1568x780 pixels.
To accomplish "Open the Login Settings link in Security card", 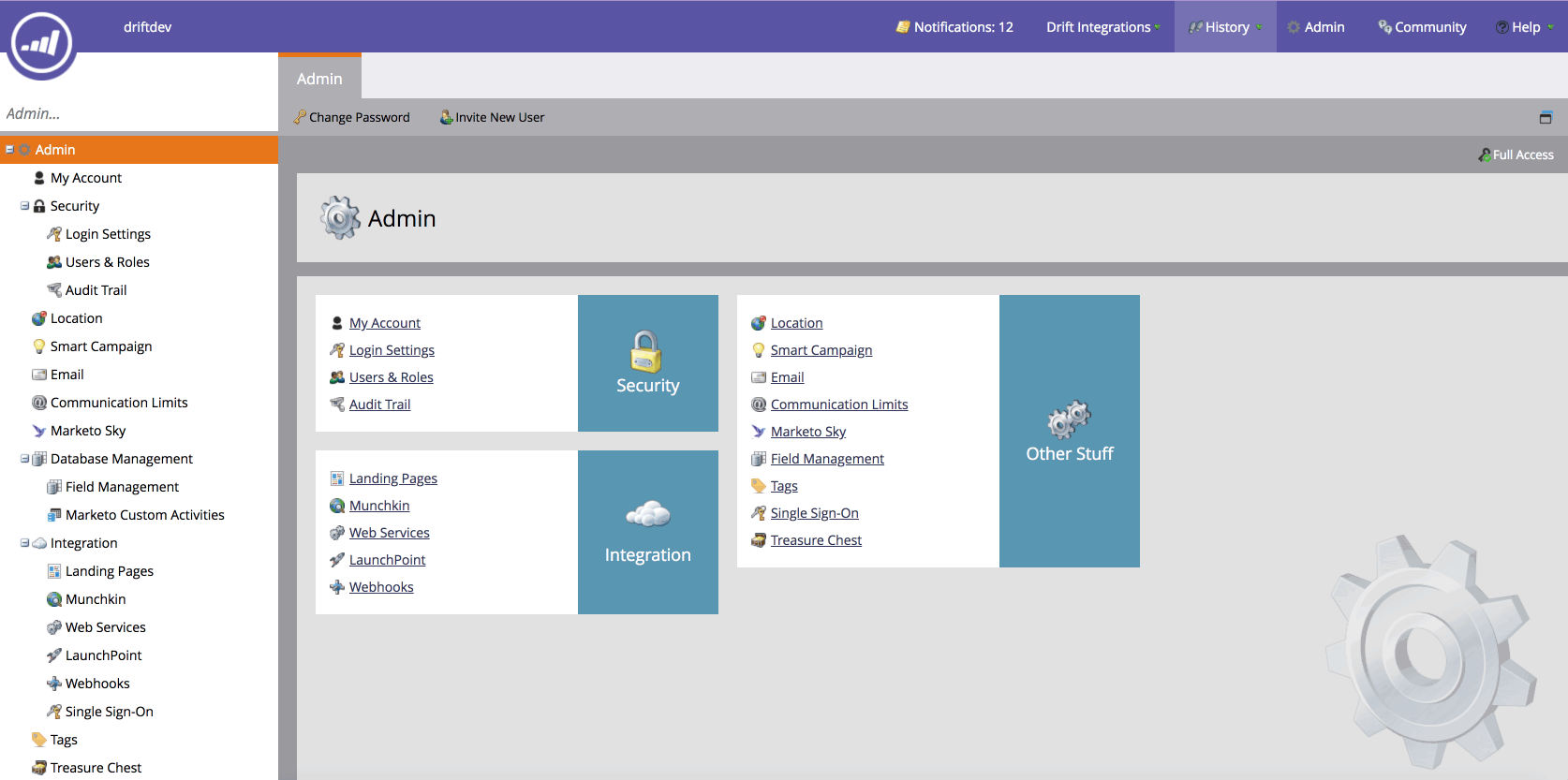I will click(x=392, y=350).
